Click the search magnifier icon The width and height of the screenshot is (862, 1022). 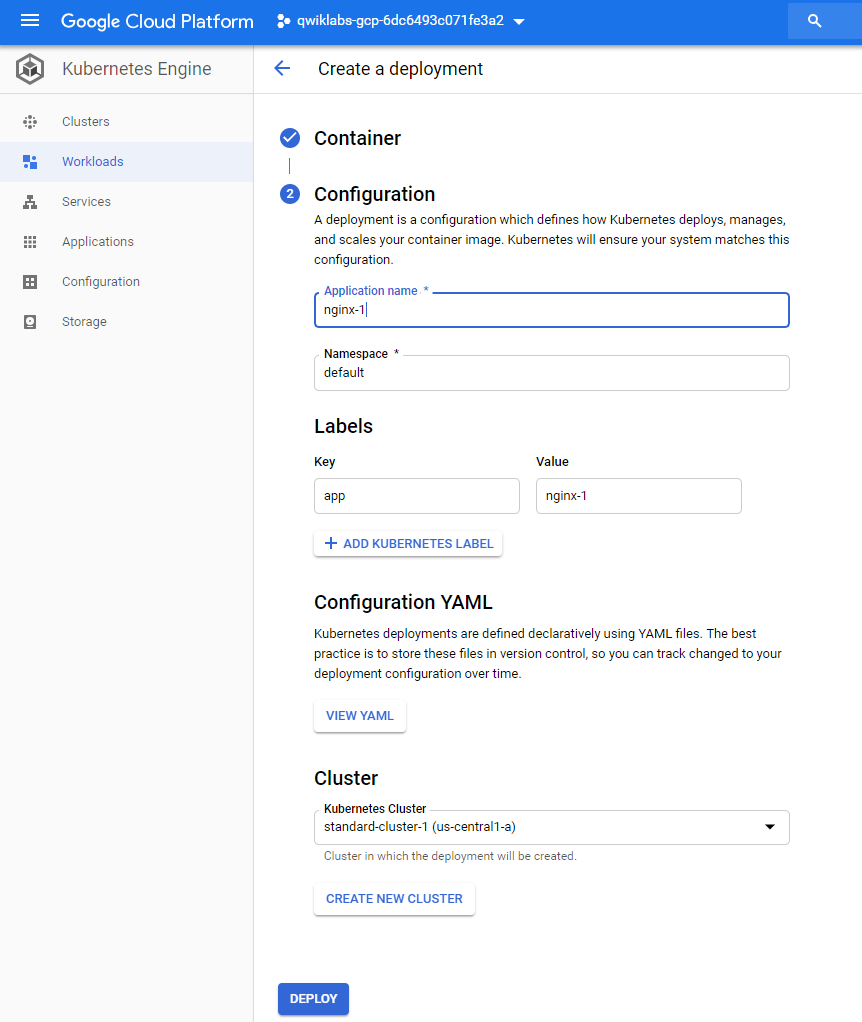click(x=814, y=21)
